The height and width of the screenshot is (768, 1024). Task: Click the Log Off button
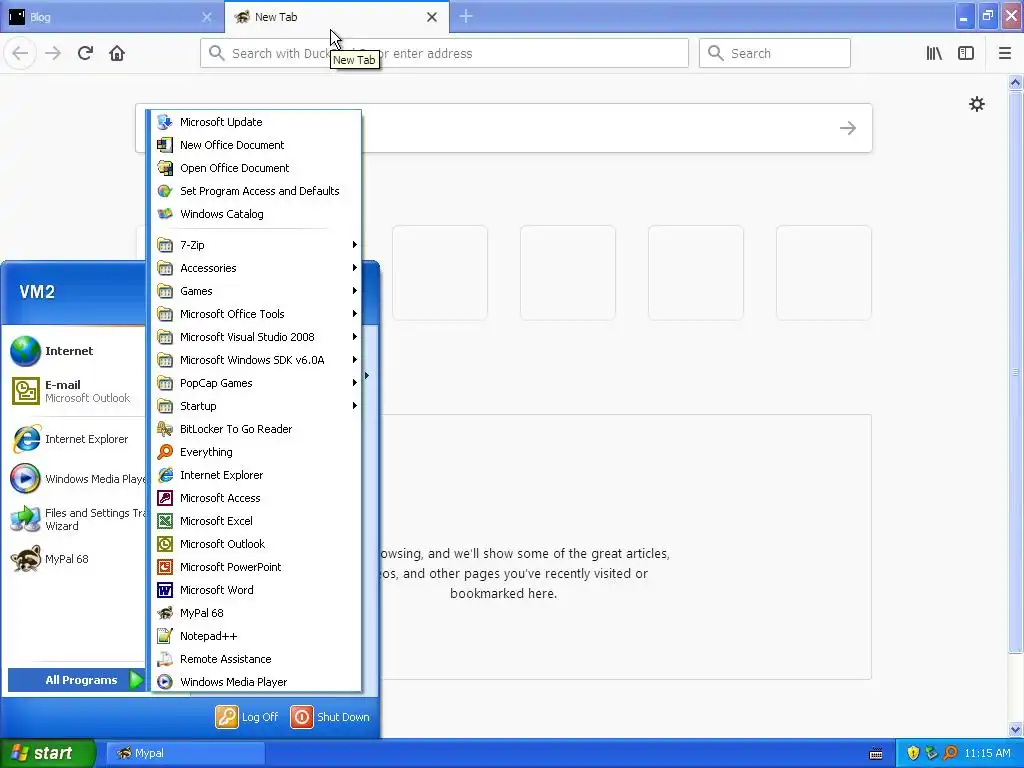247,716
